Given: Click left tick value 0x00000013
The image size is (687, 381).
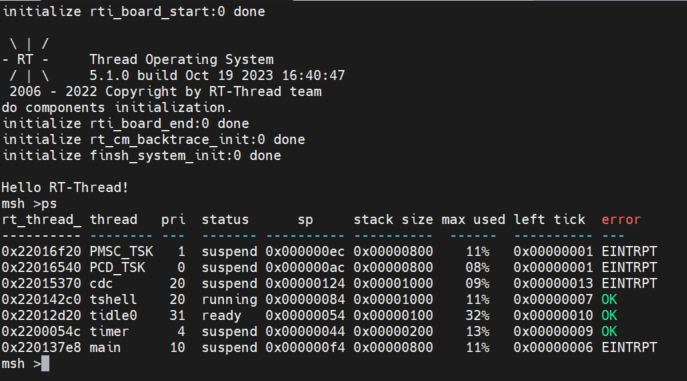Looking at the screenshot, I should [x=553, y=284].
